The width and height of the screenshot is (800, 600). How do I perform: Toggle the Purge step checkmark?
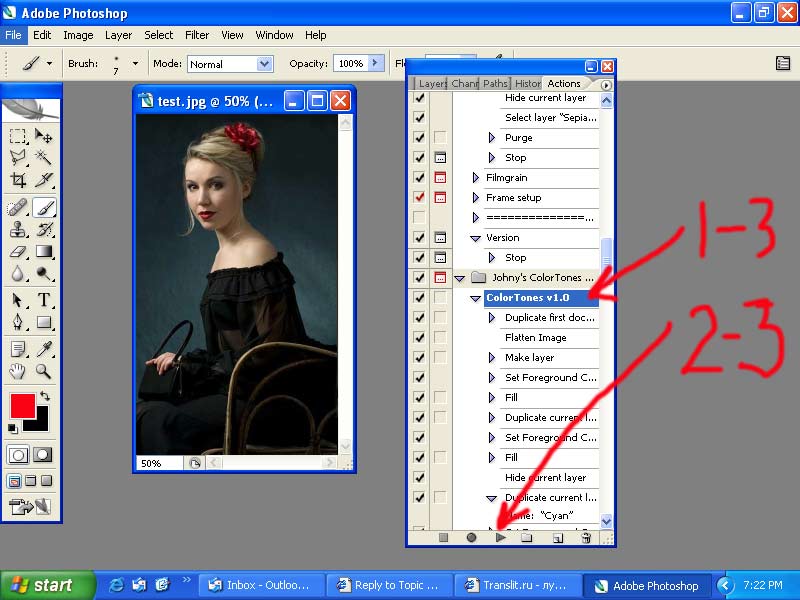coord(419,137)
